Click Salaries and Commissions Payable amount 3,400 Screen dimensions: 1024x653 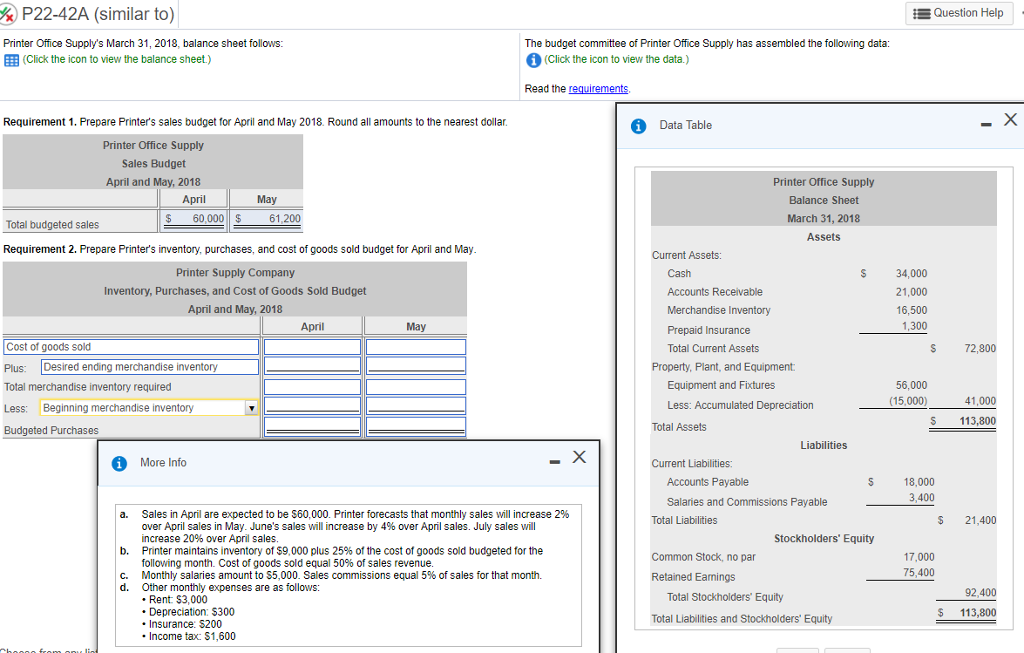pyautogui.click(x=921, y=498)
